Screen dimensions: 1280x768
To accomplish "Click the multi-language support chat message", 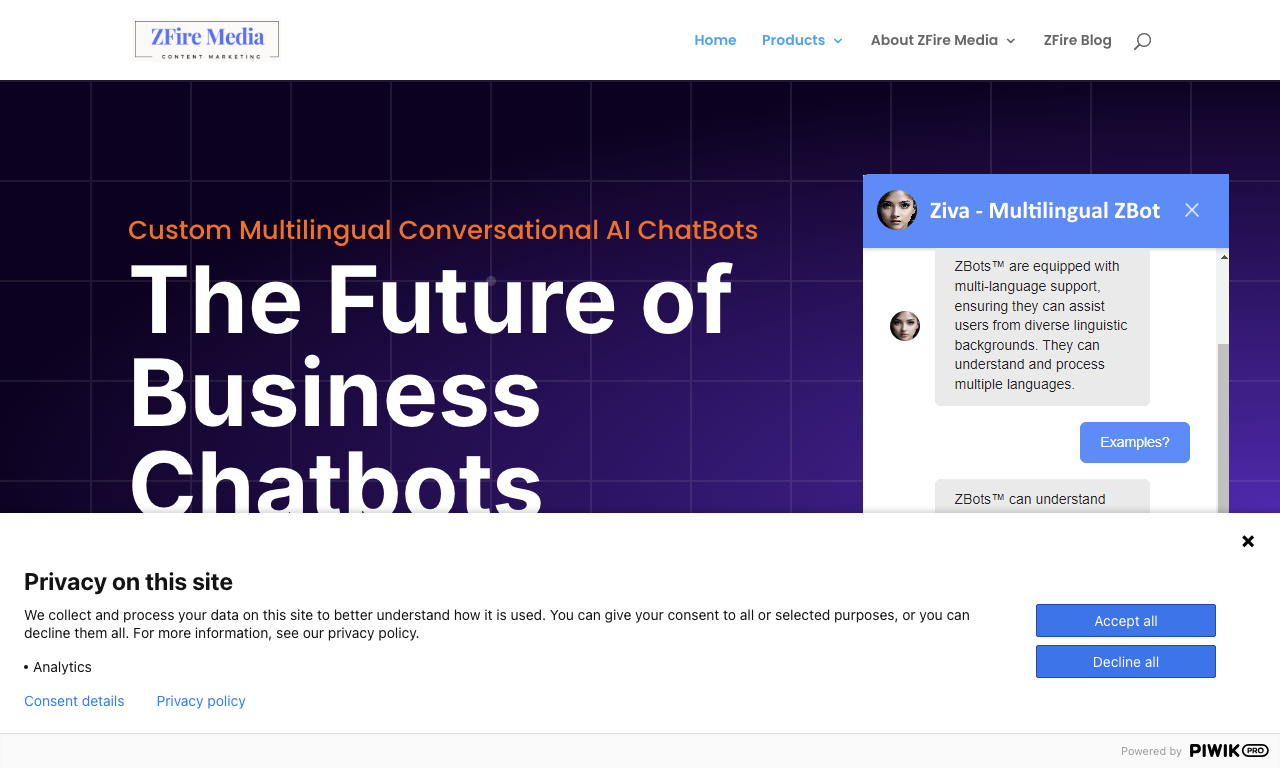I will pos(1042,326).
